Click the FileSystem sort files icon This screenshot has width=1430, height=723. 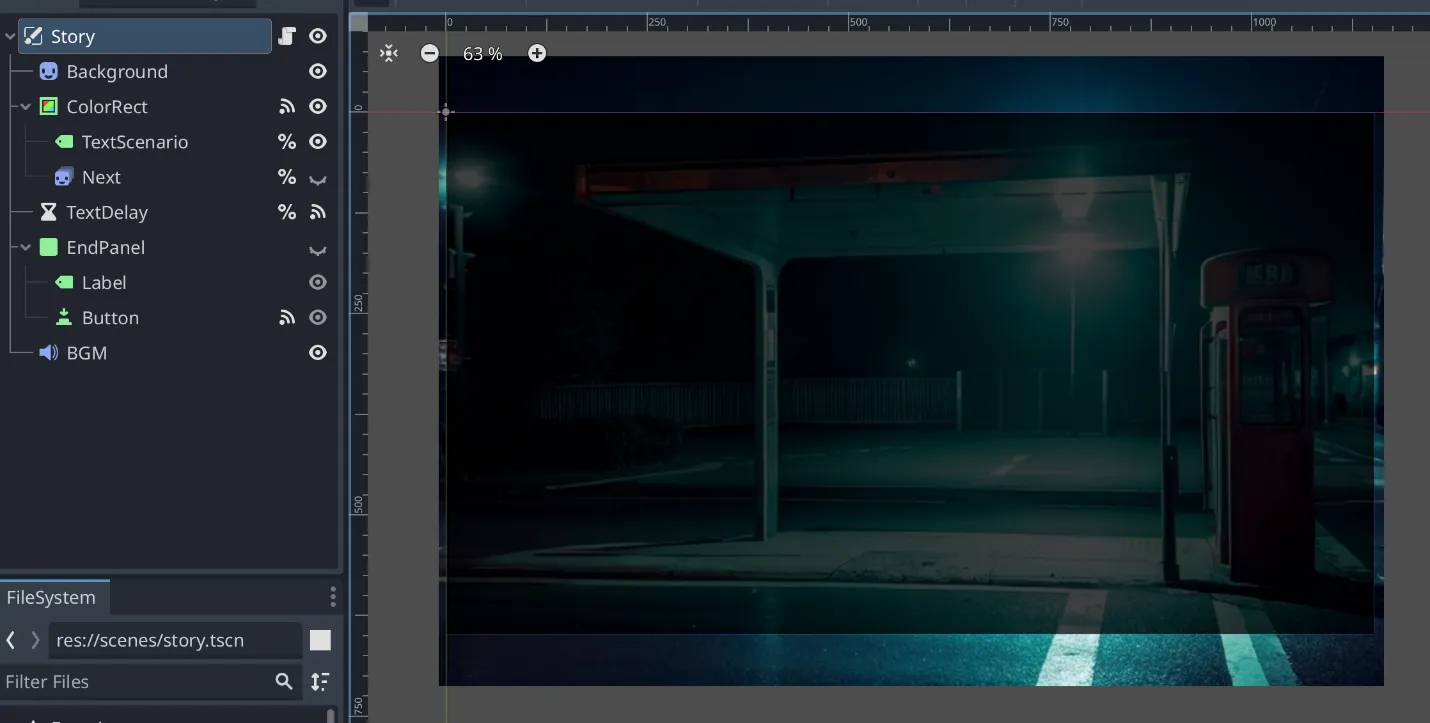pyautogui.click(x=320, y=682)
